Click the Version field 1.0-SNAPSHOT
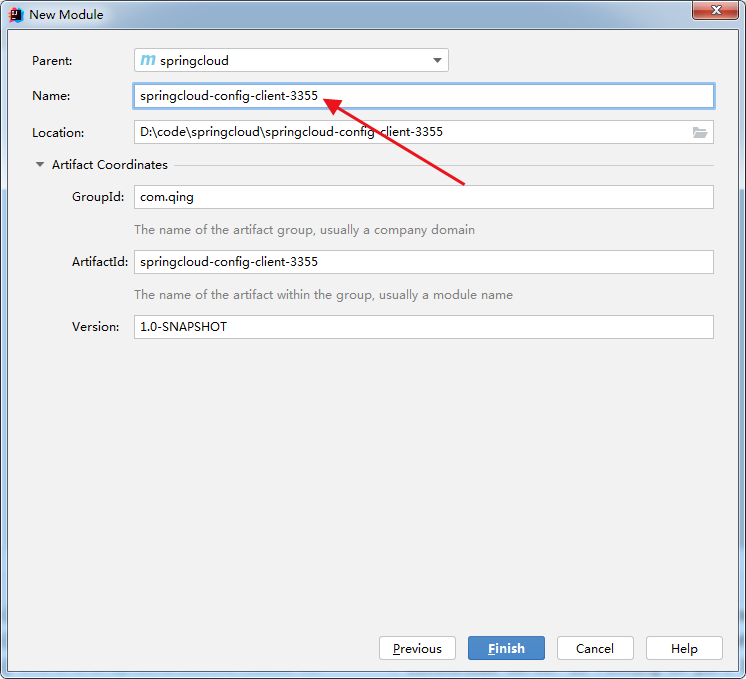 [424, 327]
